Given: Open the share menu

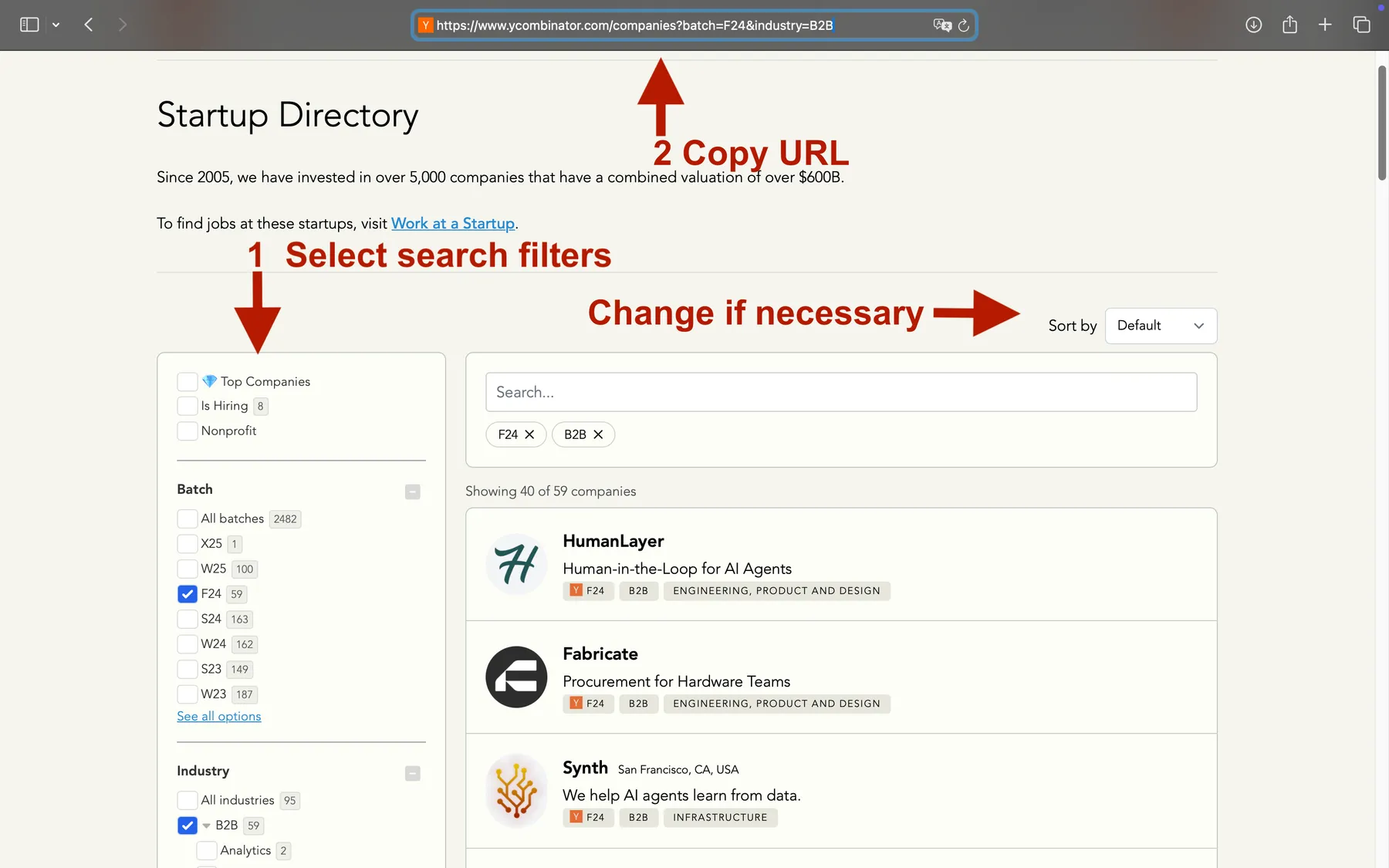Looking at the screenshot, I should (1289, 25).
